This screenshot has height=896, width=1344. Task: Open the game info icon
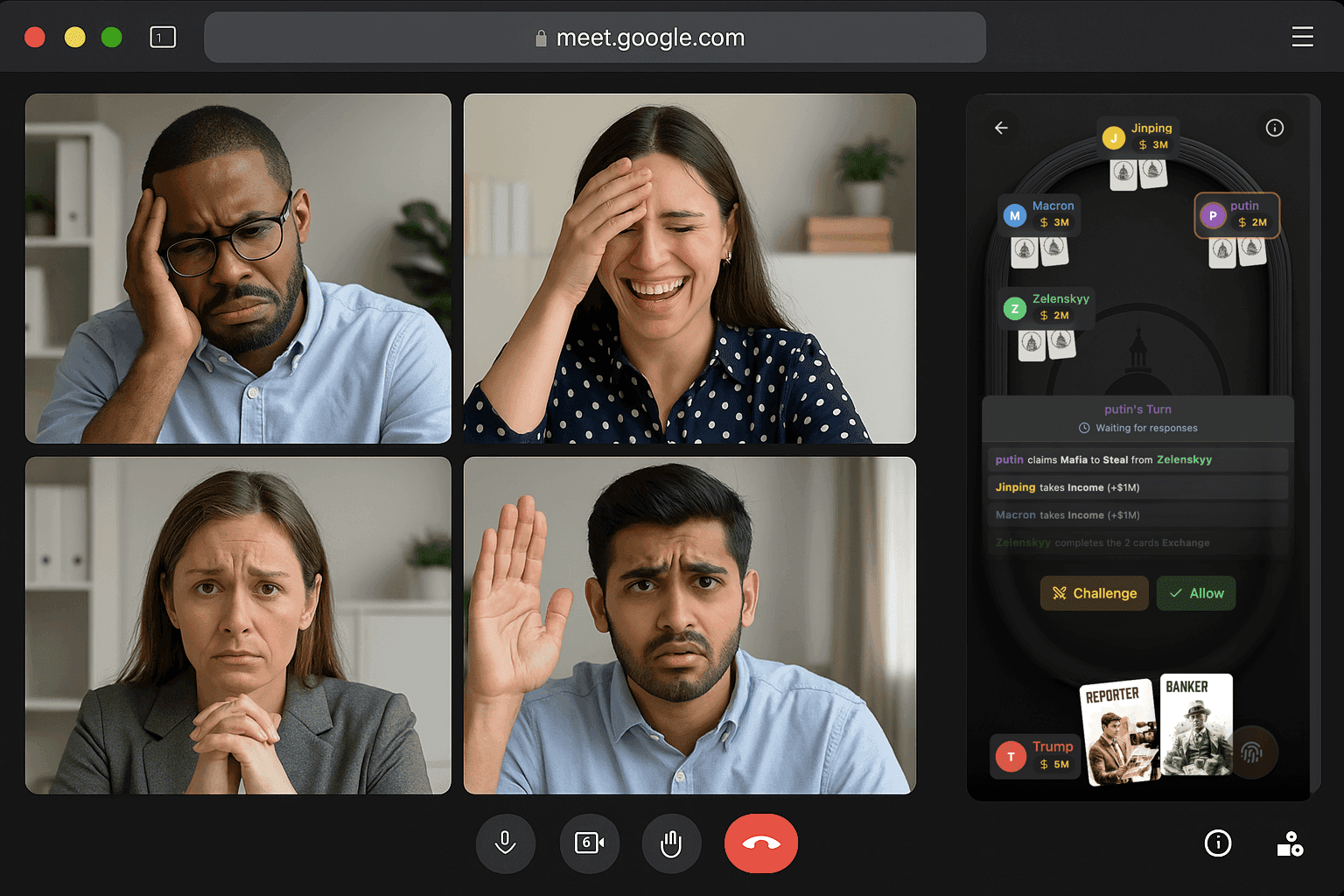click(x=1274, y=128)
